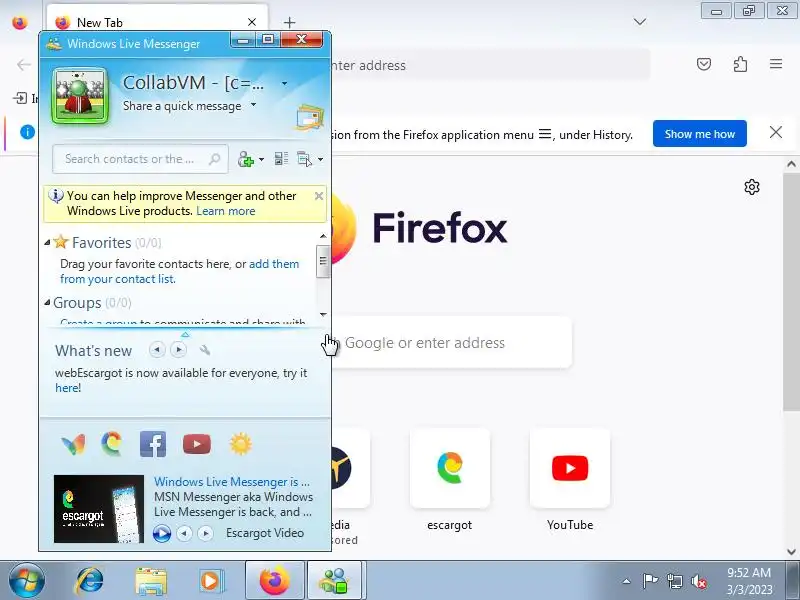Click the Windows Live Messenger taskbar button

pos(335,581)
